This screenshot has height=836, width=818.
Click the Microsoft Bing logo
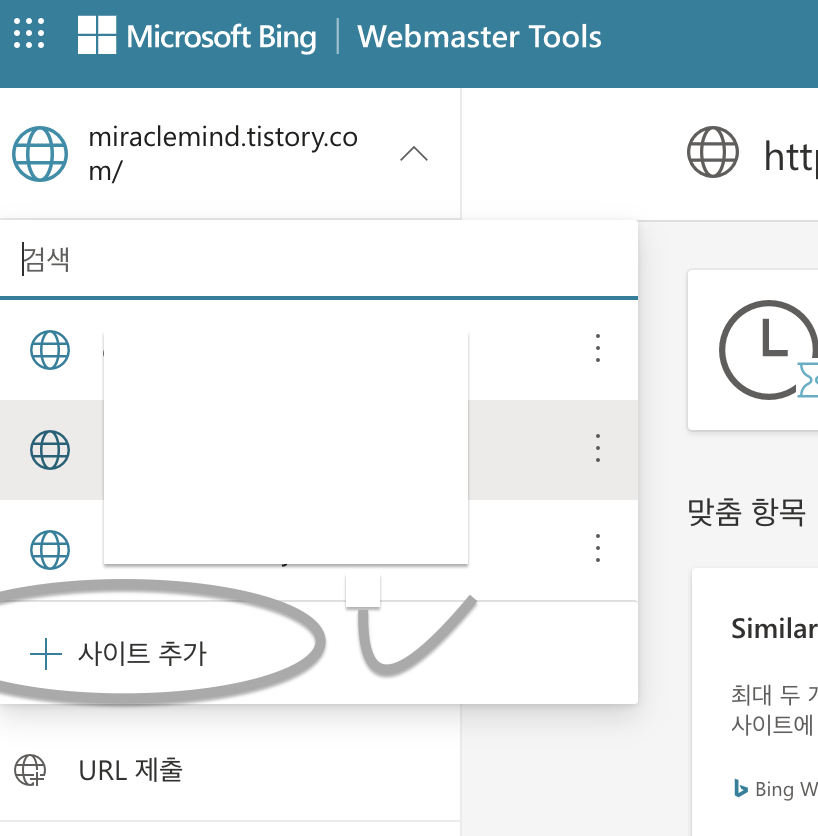(197, 35)
